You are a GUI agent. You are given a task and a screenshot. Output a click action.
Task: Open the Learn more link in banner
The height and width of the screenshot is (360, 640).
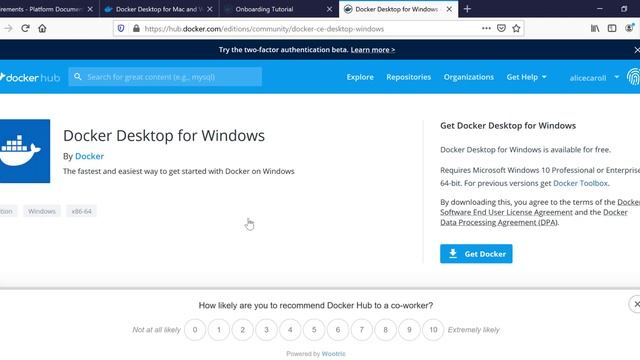[x=373, y=50]
